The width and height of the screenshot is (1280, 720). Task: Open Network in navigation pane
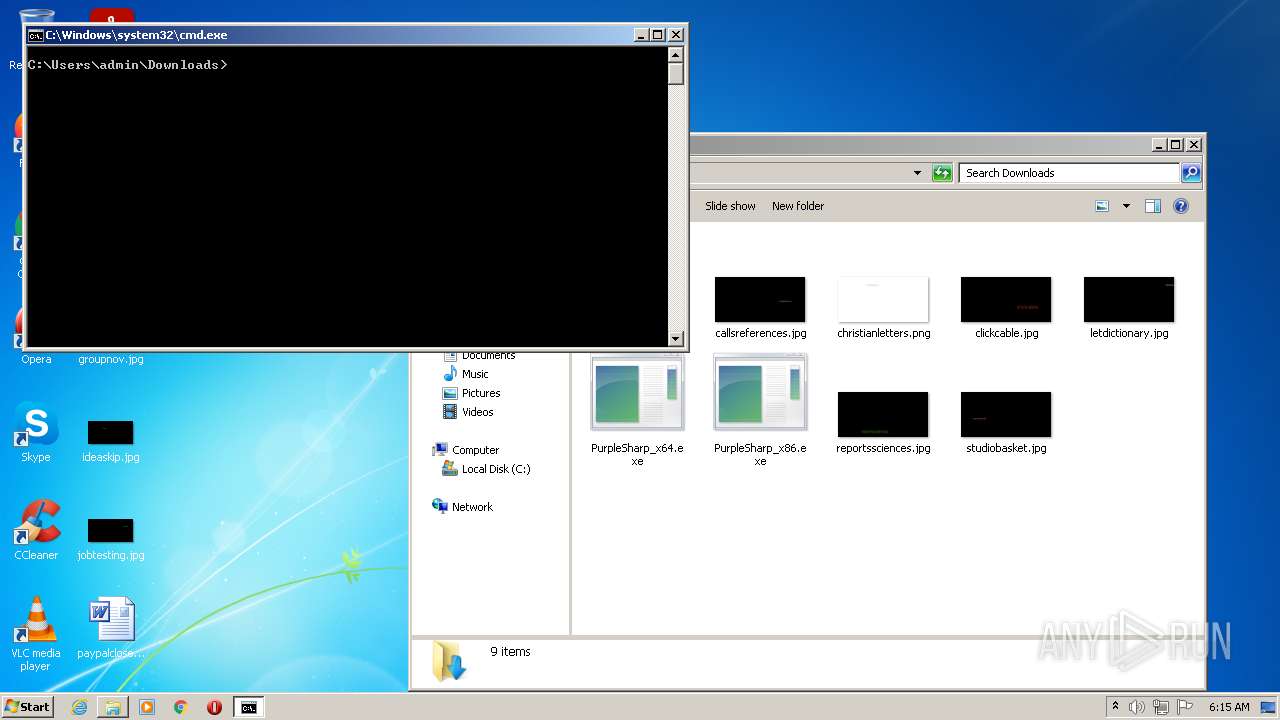coord(472,507)
